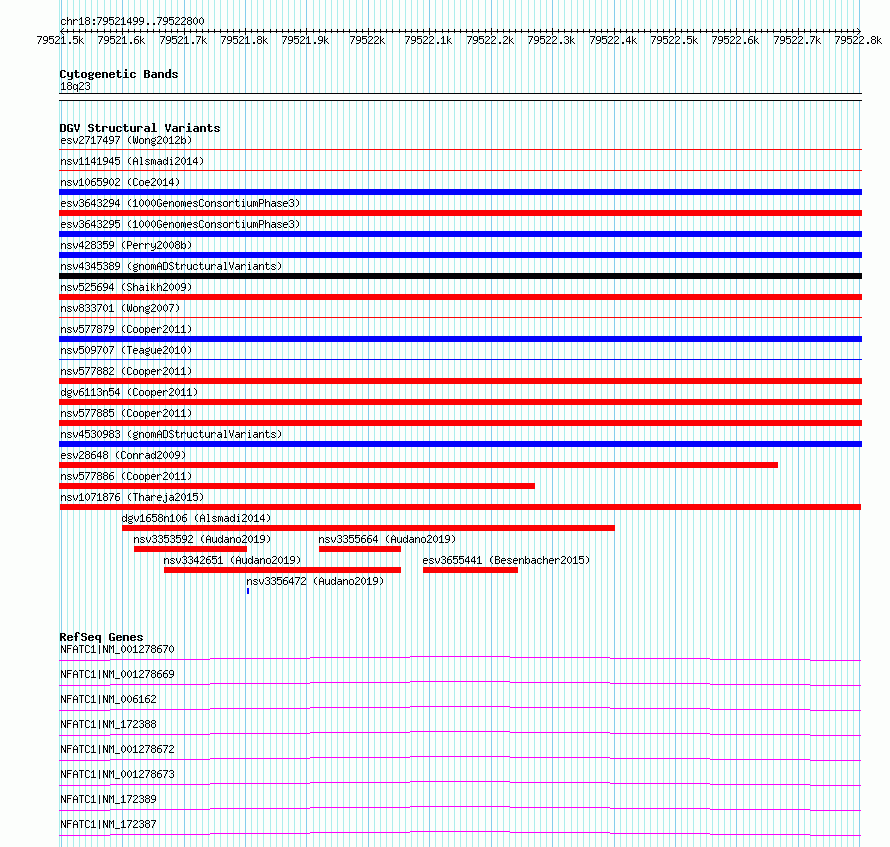Click the Cytogenetic Bands track title
The image size is (890, 847).
(x=119, y=74)
